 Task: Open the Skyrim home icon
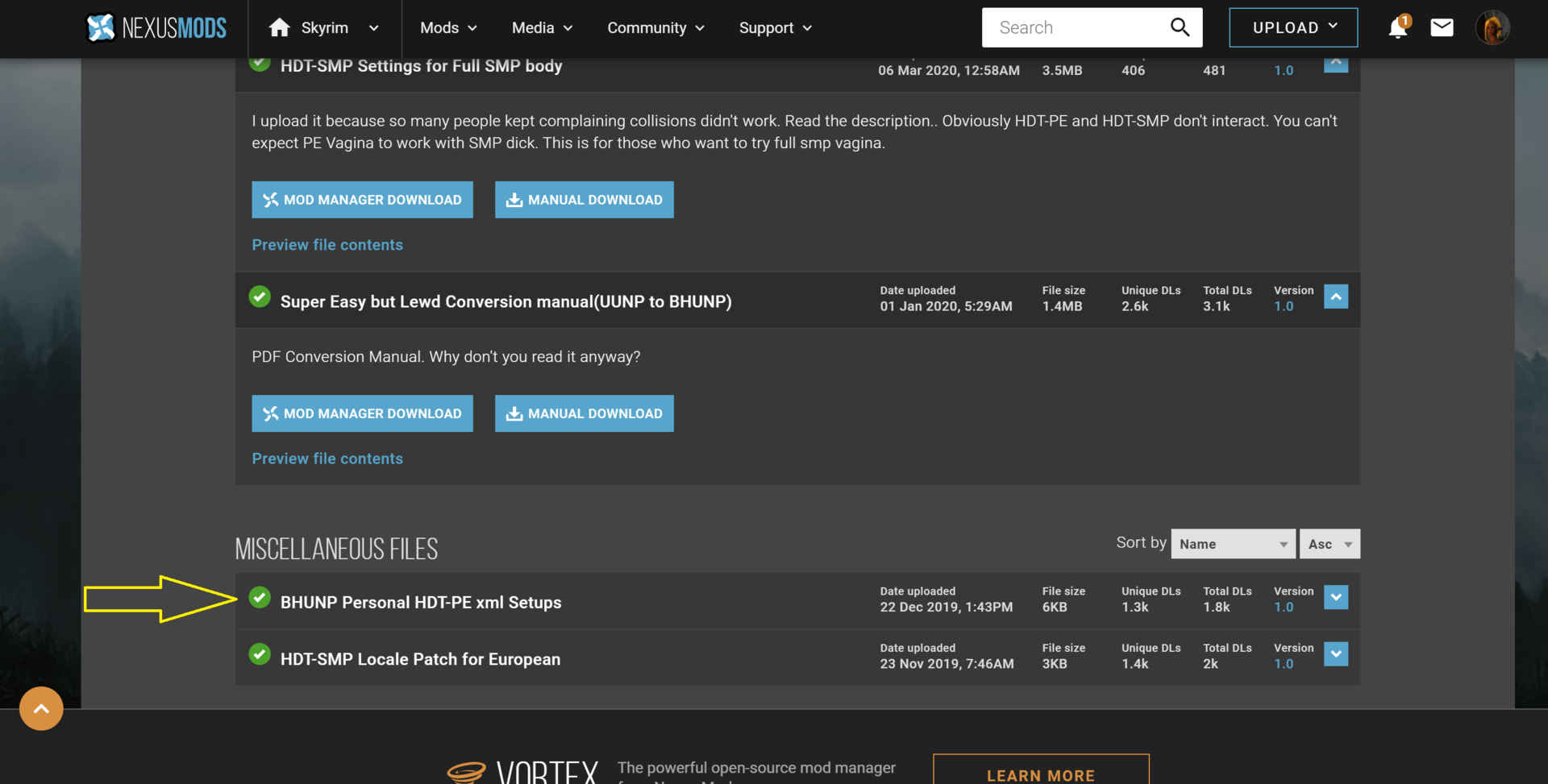(x=279, y=27)
